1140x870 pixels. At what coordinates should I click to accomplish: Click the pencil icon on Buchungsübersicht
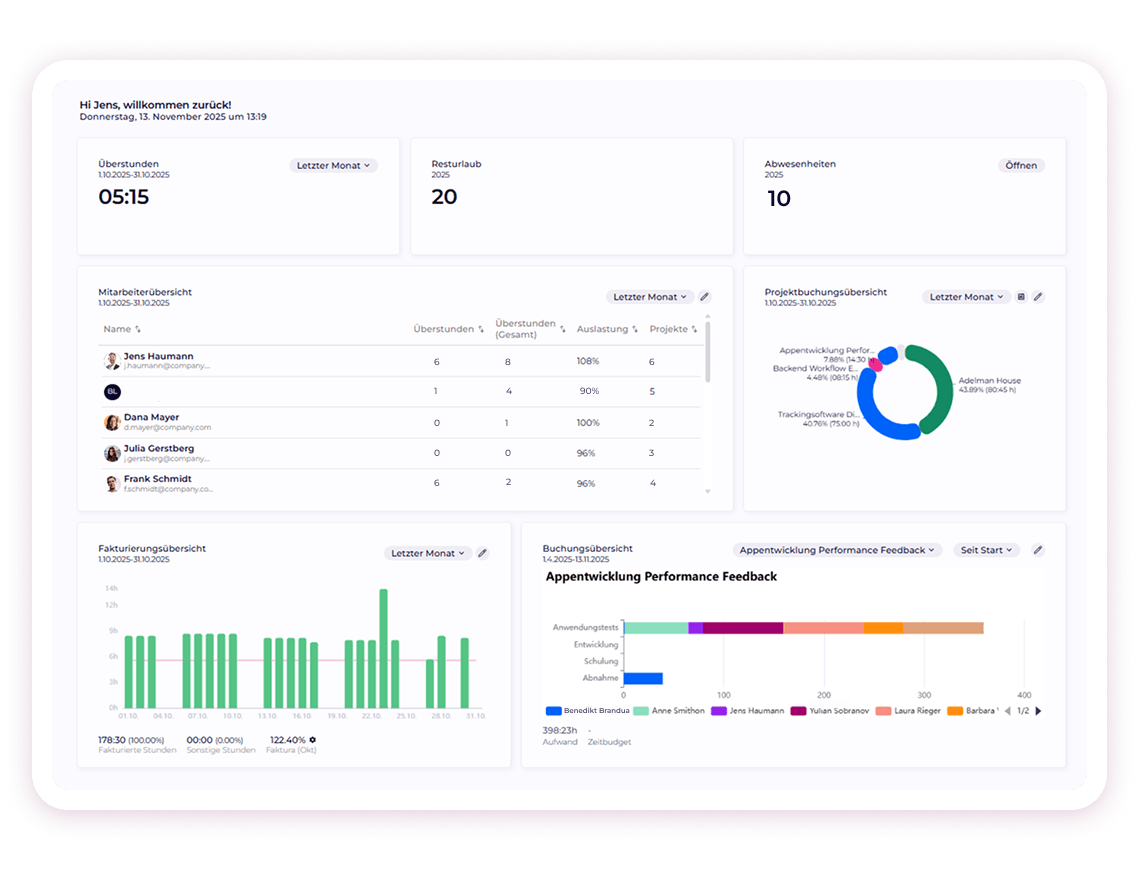pos(1037,549)
